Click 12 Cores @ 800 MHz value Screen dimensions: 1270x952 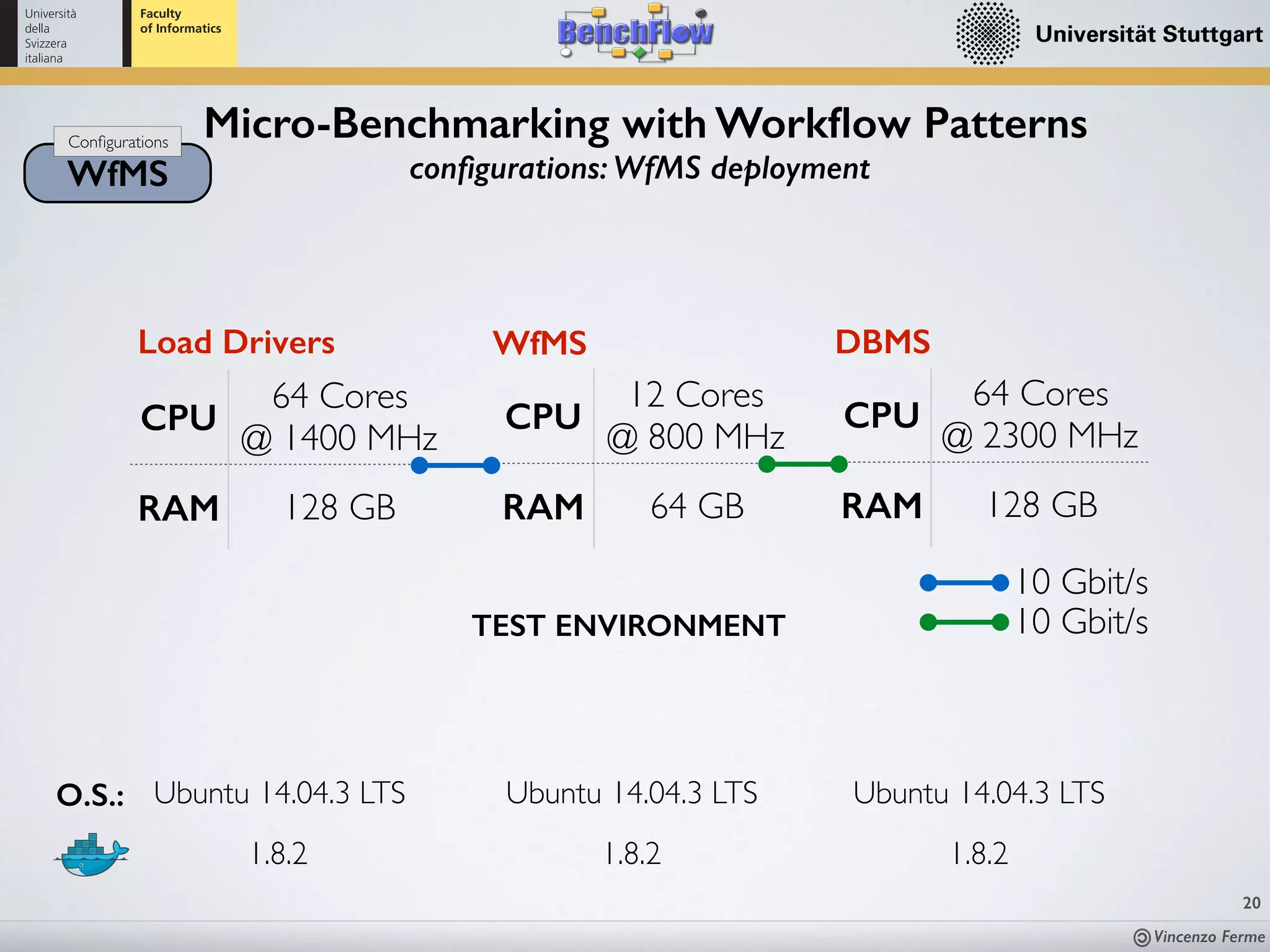[696, 415]
